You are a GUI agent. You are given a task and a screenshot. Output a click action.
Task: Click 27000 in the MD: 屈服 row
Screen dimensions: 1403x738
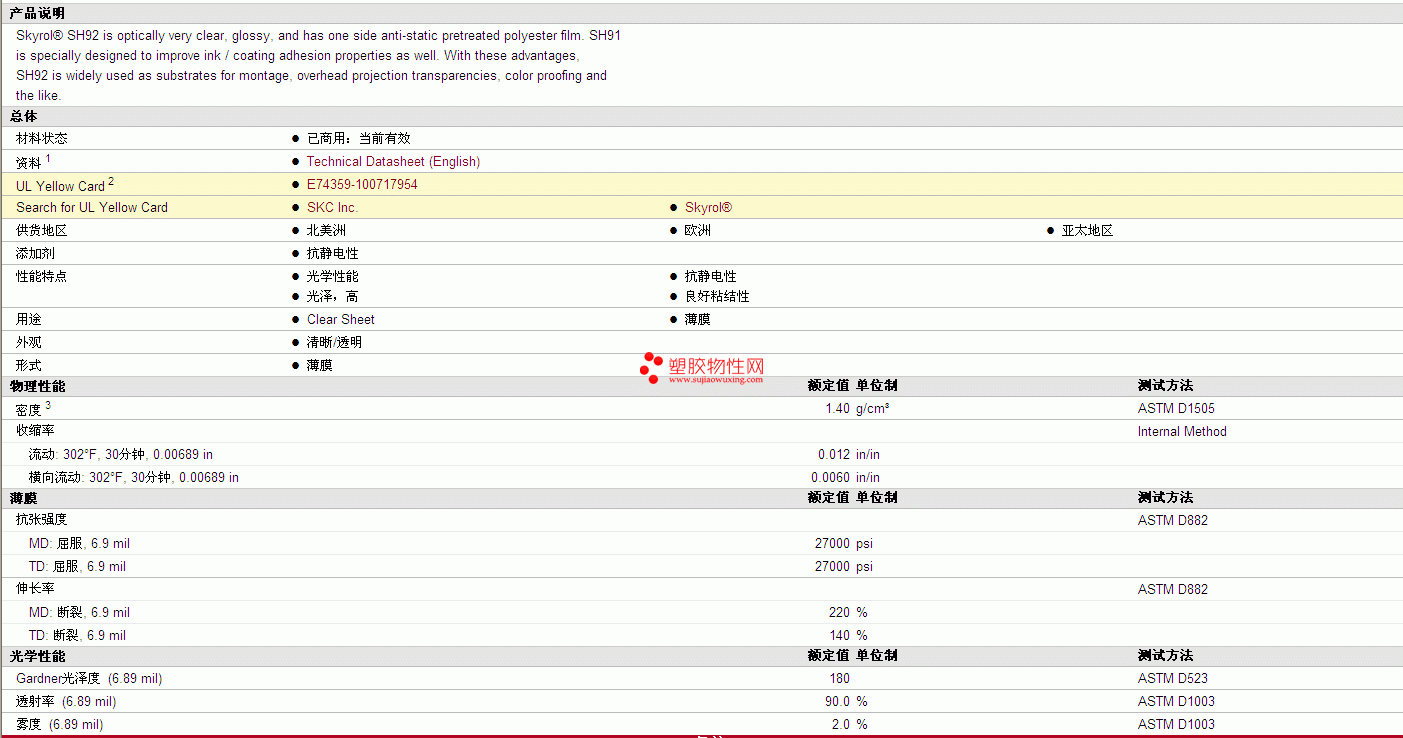[832, 543]
